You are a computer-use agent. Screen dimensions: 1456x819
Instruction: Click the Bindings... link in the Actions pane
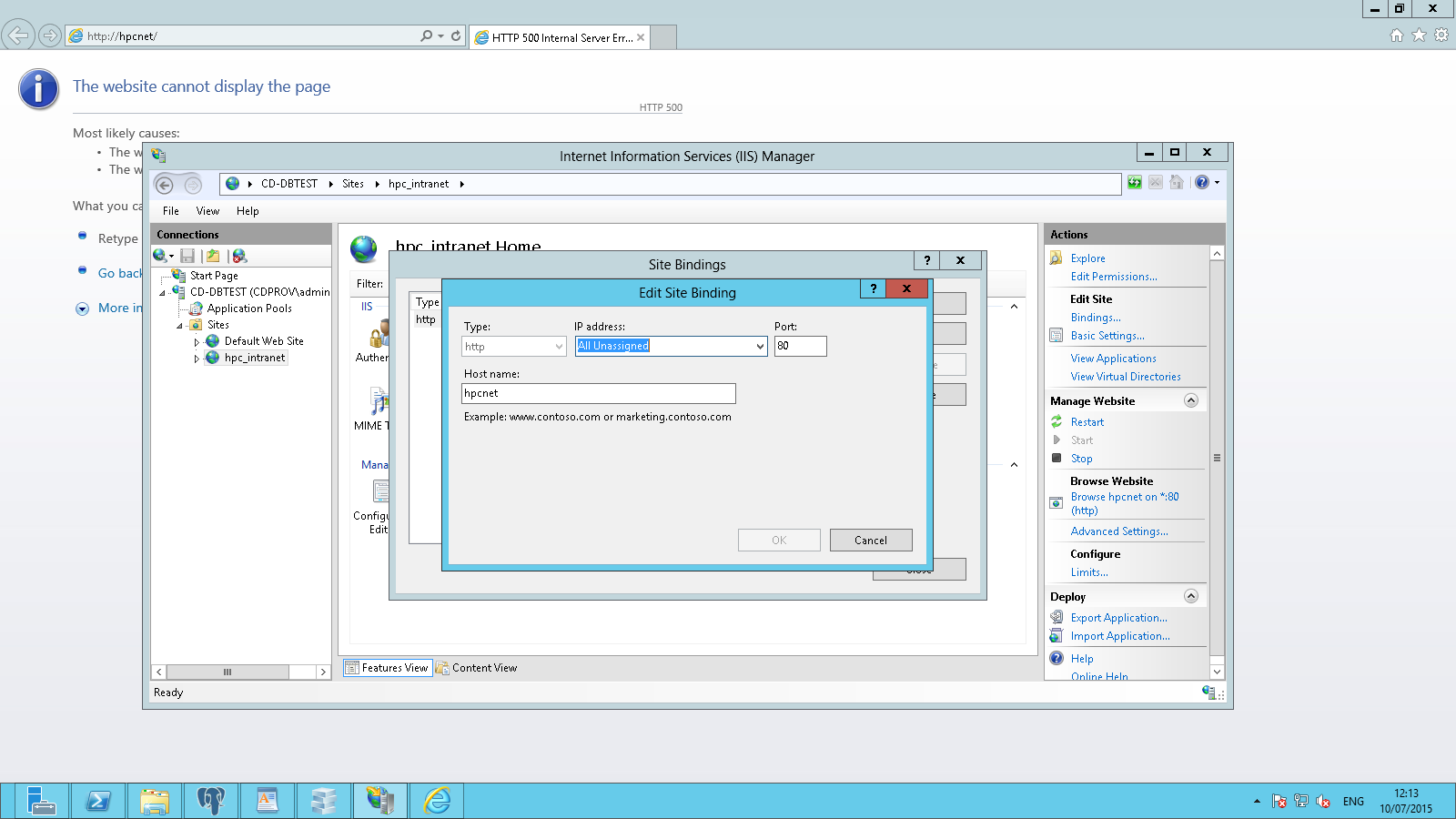[1096, 318]
